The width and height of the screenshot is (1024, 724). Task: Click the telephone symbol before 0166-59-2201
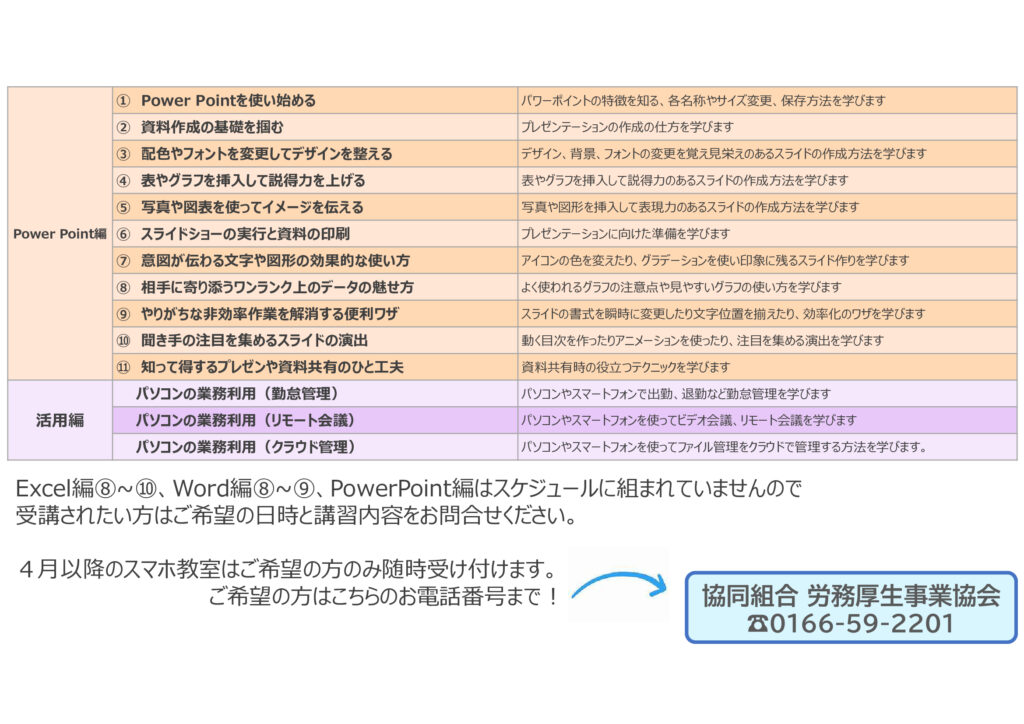pyautogui.click(x=757, y=624)
